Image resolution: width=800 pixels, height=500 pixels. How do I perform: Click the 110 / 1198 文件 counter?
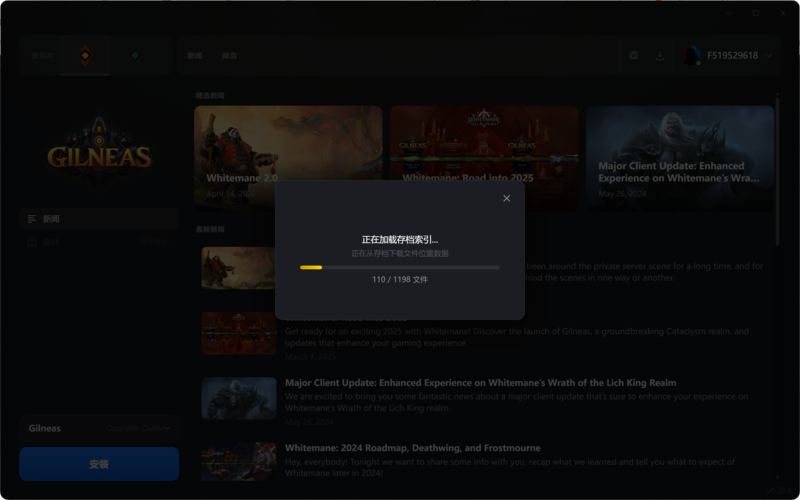click(x=400, y=280)
